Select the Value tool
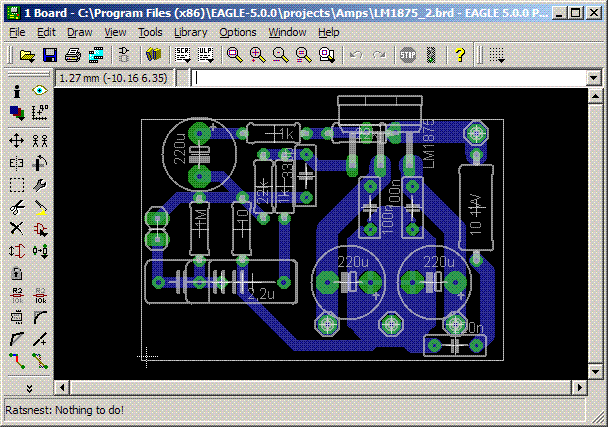 point(40,296)
